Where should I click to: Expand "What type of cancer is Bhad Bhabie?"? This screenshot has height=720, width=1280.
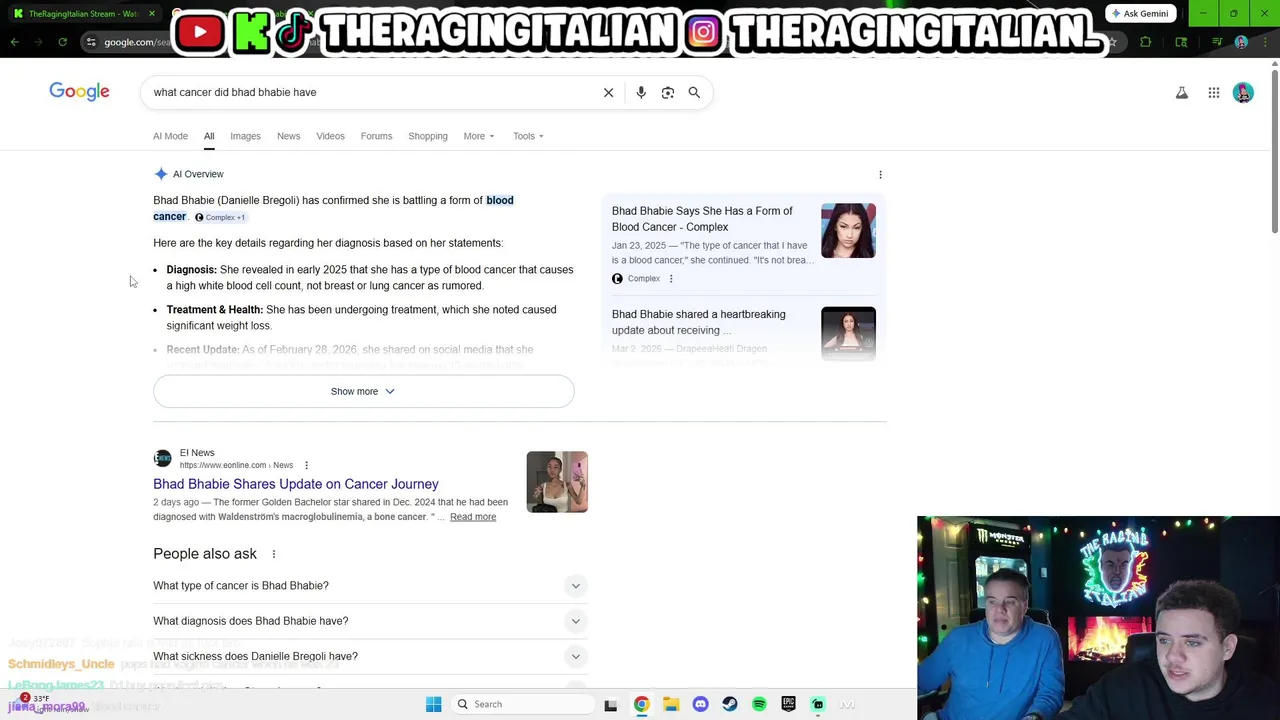[370, 586]
